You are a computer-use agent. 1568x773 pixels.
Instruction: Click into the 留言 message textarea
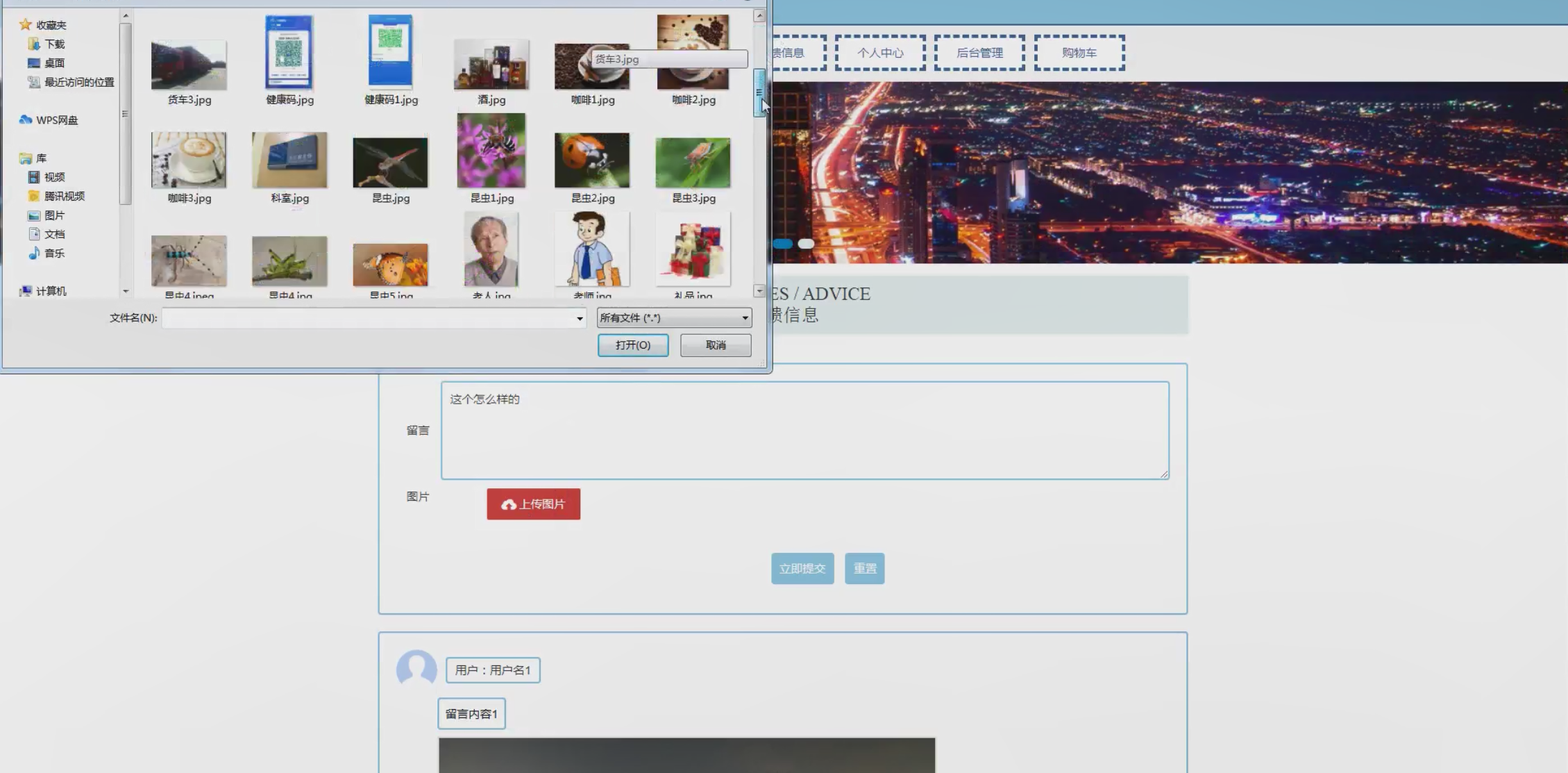pos(804,431)
